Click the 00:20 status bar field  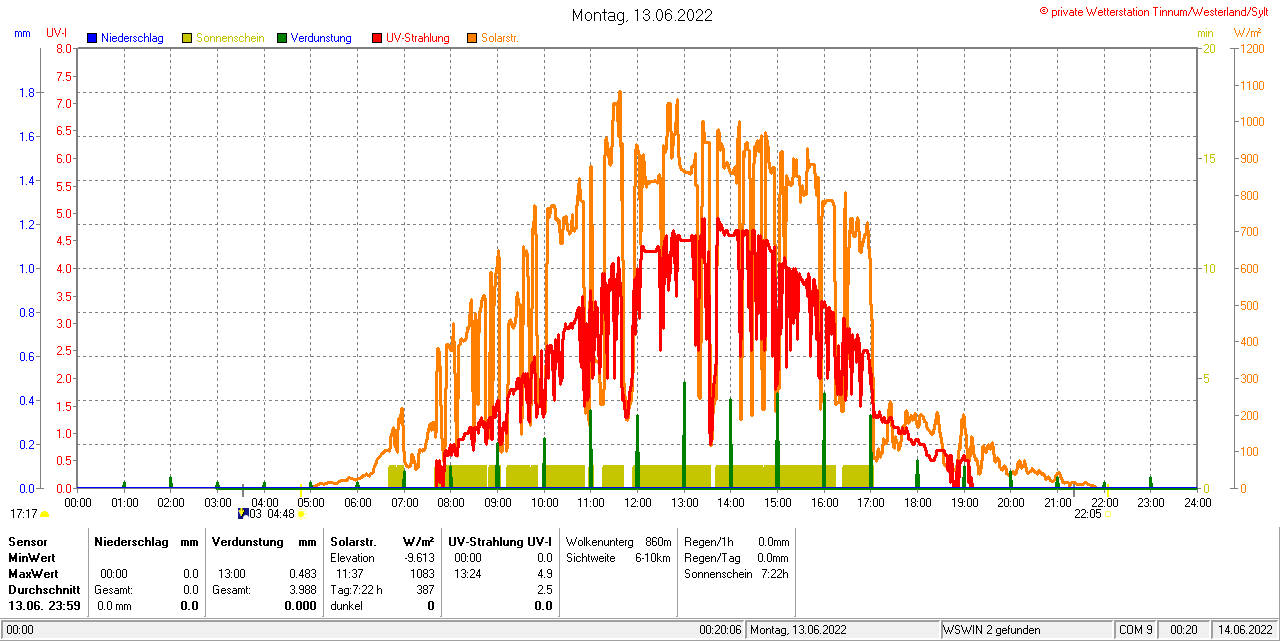tap(1183, 630)
